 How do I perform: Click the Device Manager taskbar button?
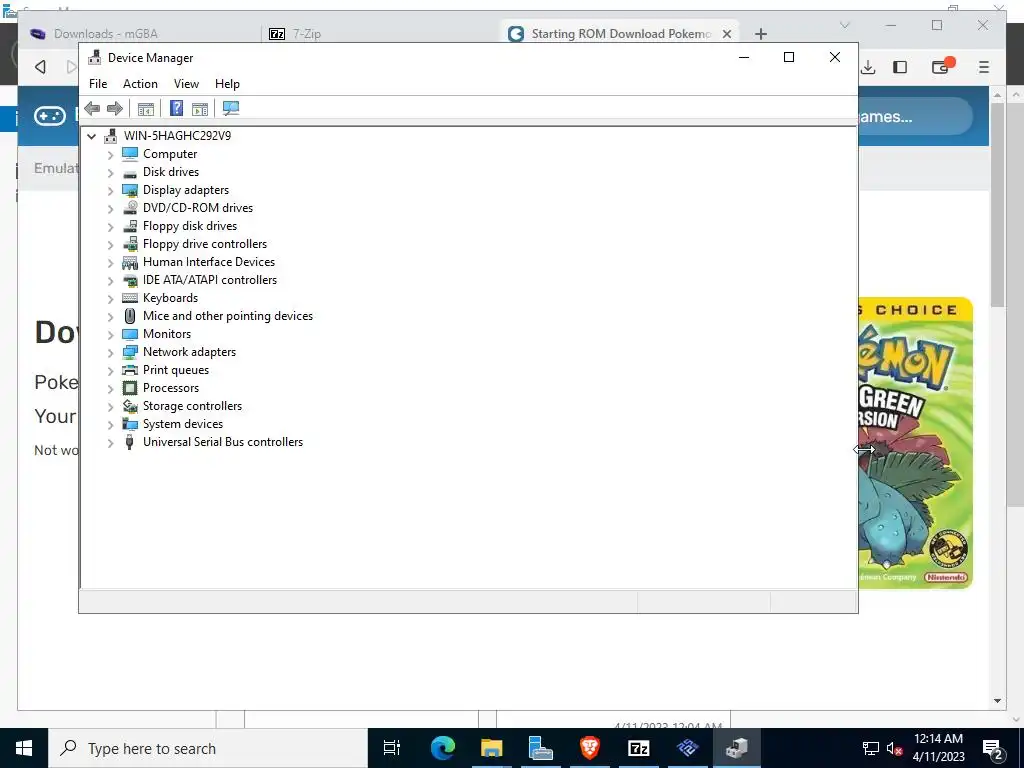(x=737, y=748)
